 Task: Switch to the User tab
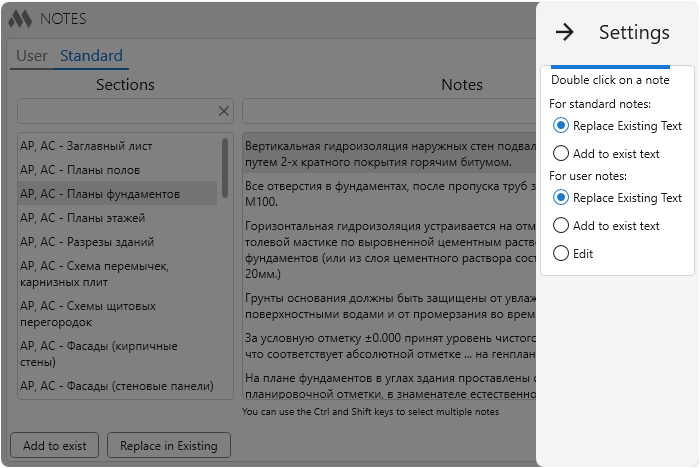32,56
